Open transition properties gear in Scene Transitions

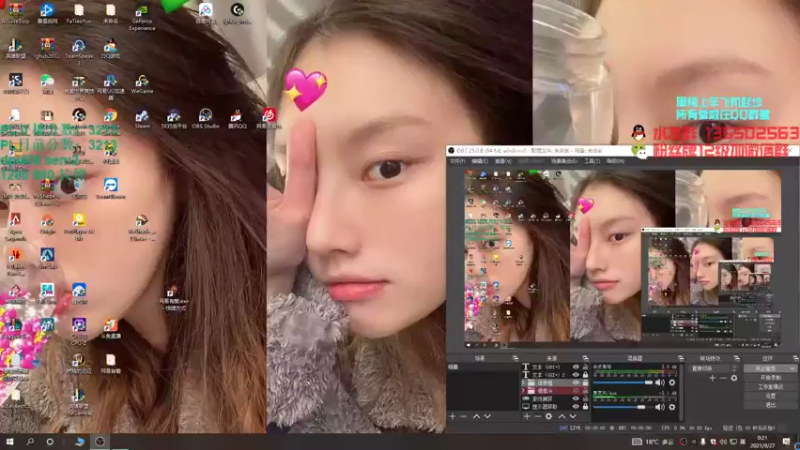pyautogui.click(x=734, y=378)
